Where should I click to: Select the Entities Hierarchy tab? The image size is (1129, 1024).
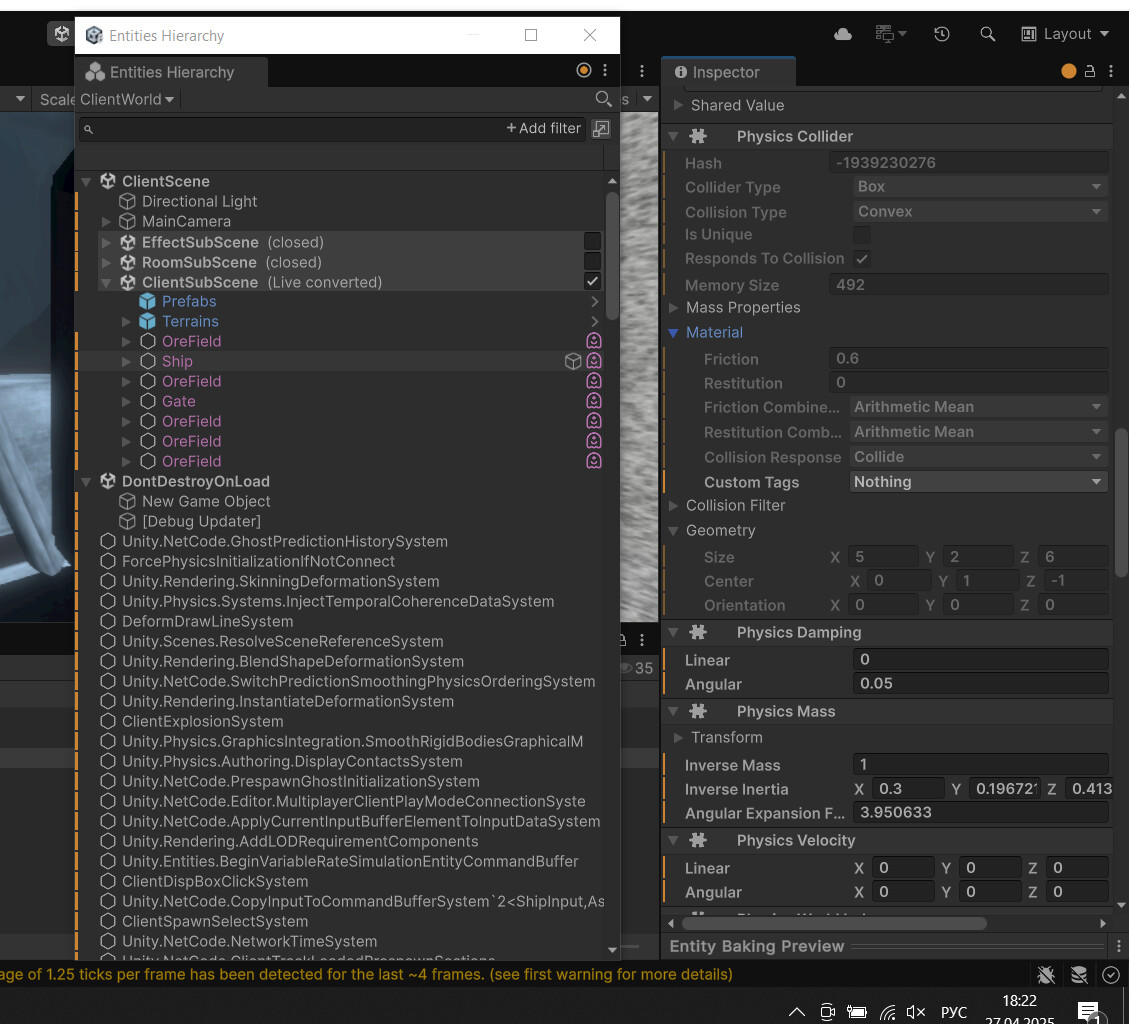tap(171, 71)
